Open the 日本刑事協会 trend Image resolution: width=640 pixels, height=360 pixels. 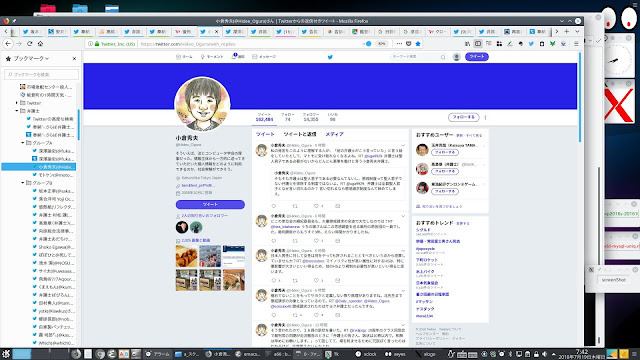pyautogui.click(x=427, y=282)
